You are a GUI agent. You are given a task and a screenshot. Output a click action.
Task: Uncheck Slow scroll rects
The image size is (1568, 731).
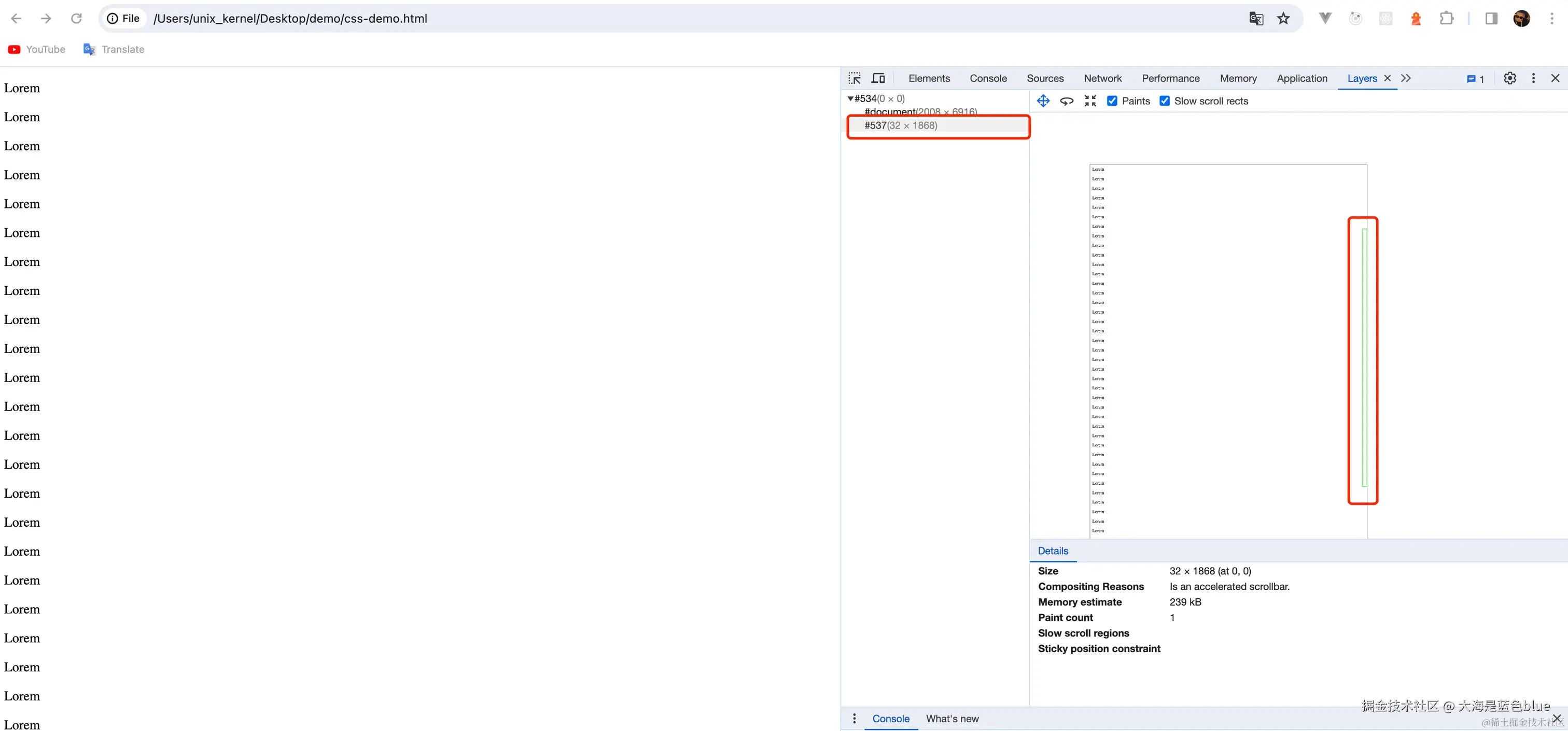point(1165,101)
